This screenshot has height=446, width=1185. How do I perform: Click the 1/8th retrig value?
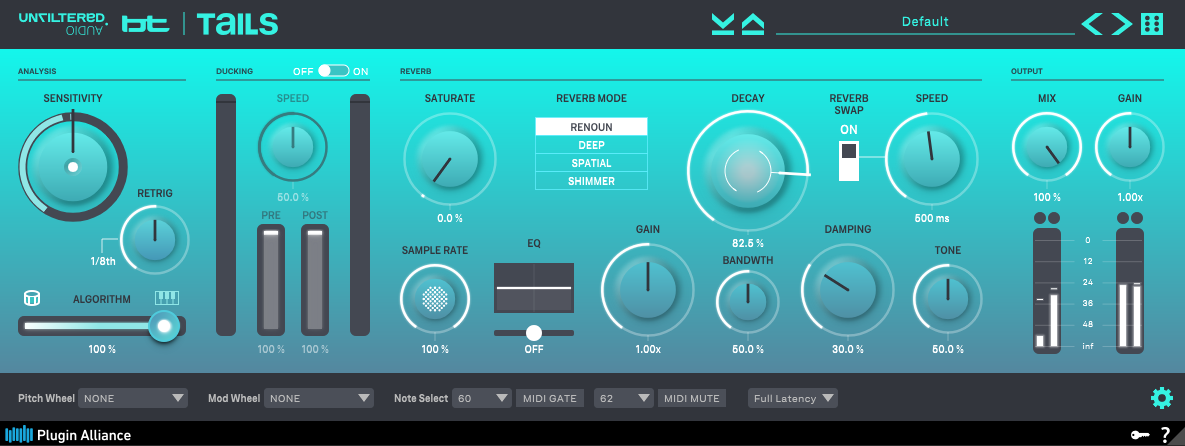click(x=102, y=262)
